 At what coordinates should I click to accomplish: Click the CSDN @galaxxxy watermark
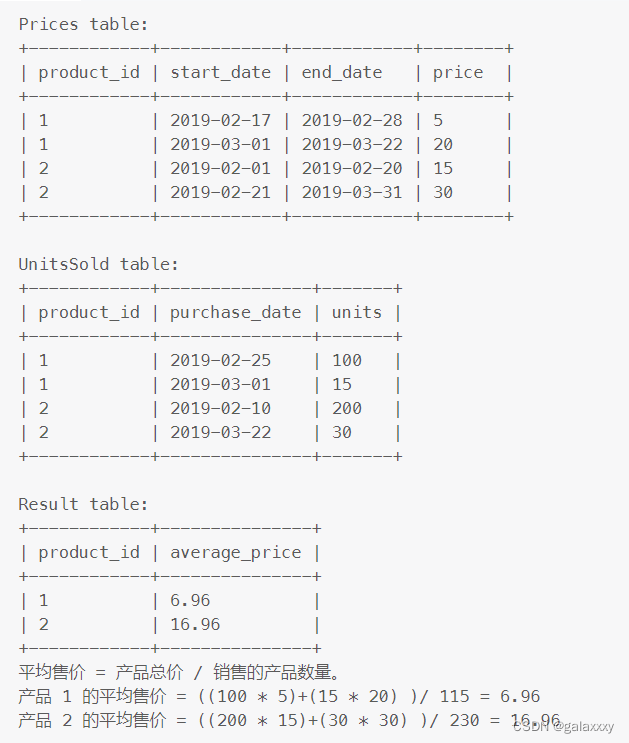[x=564, y=726]
